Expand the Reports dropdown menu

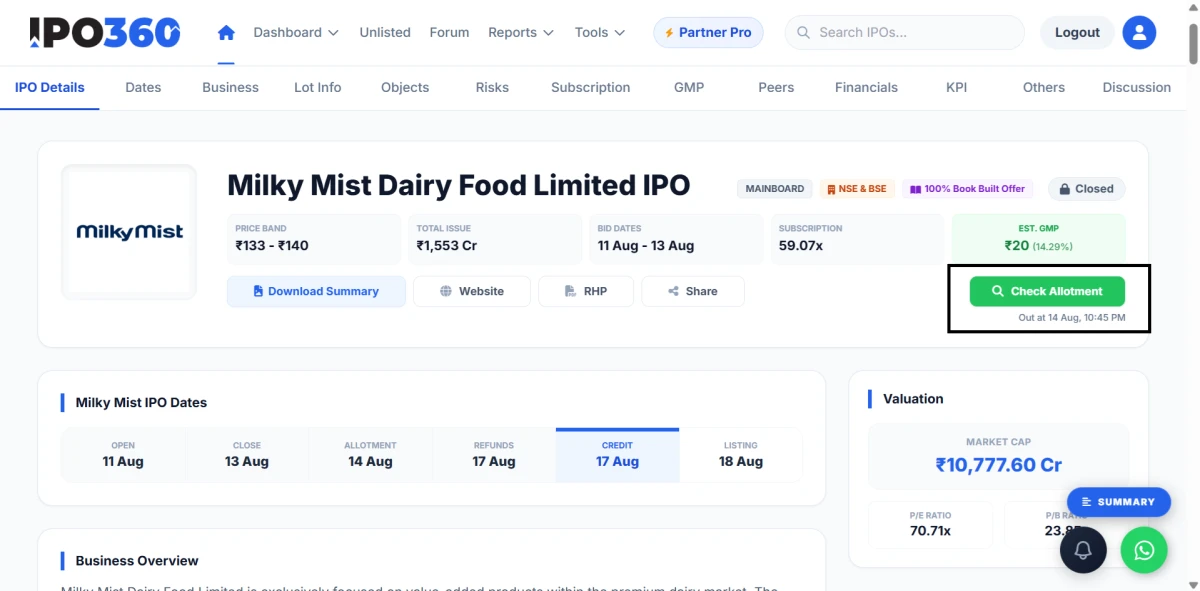pyautogui.click(x=521, y=32)
